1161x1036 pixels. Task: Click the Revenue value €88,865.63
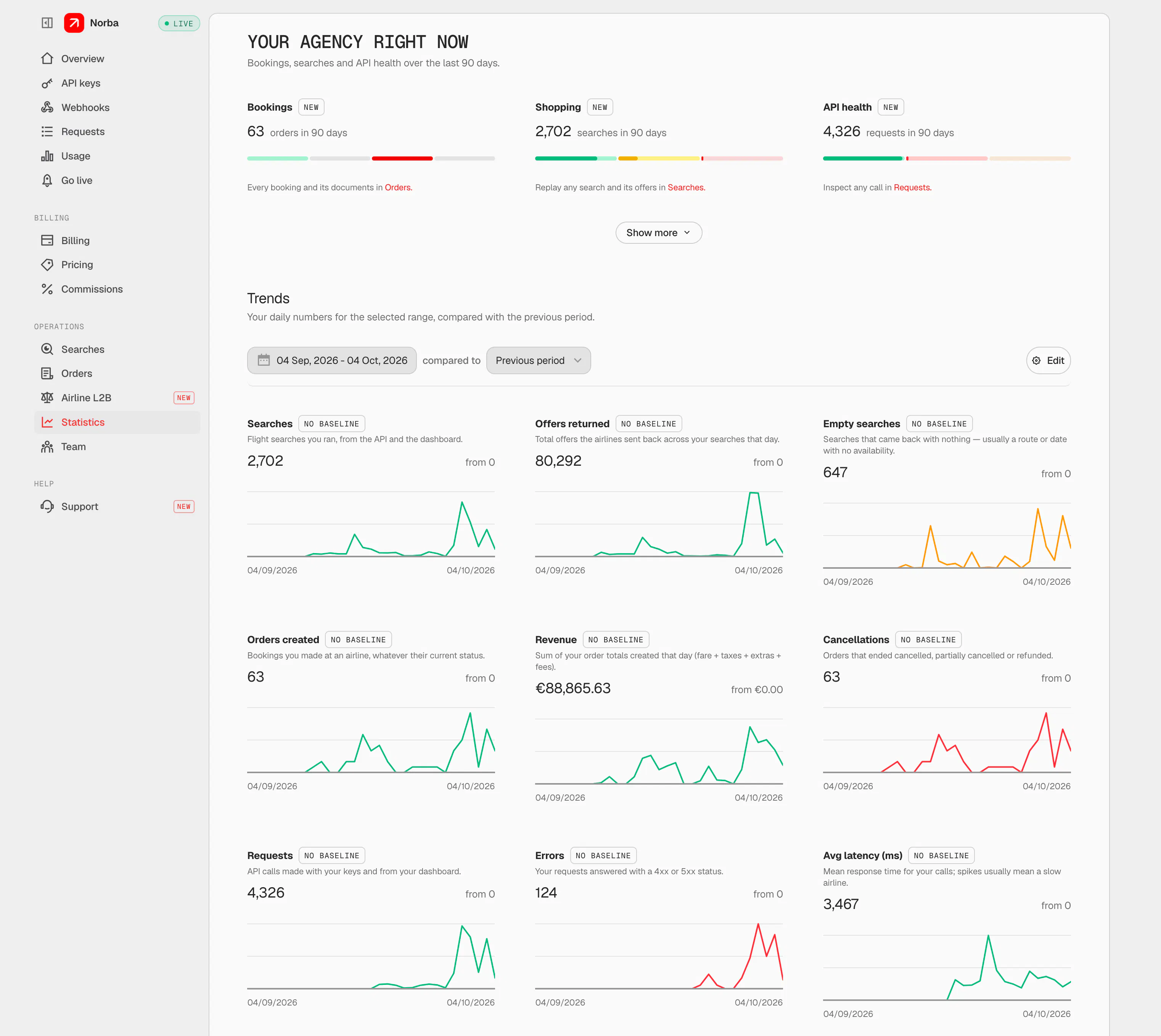tap(572, 688)
